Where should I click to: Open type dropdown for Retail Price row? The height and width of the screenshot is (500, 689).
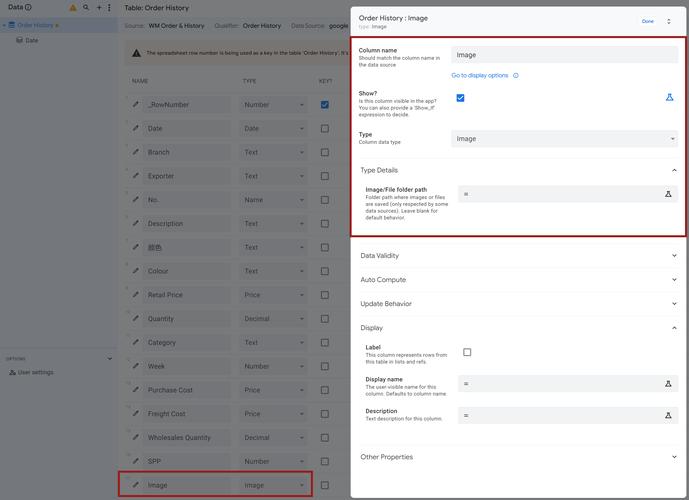pos(273,295)
